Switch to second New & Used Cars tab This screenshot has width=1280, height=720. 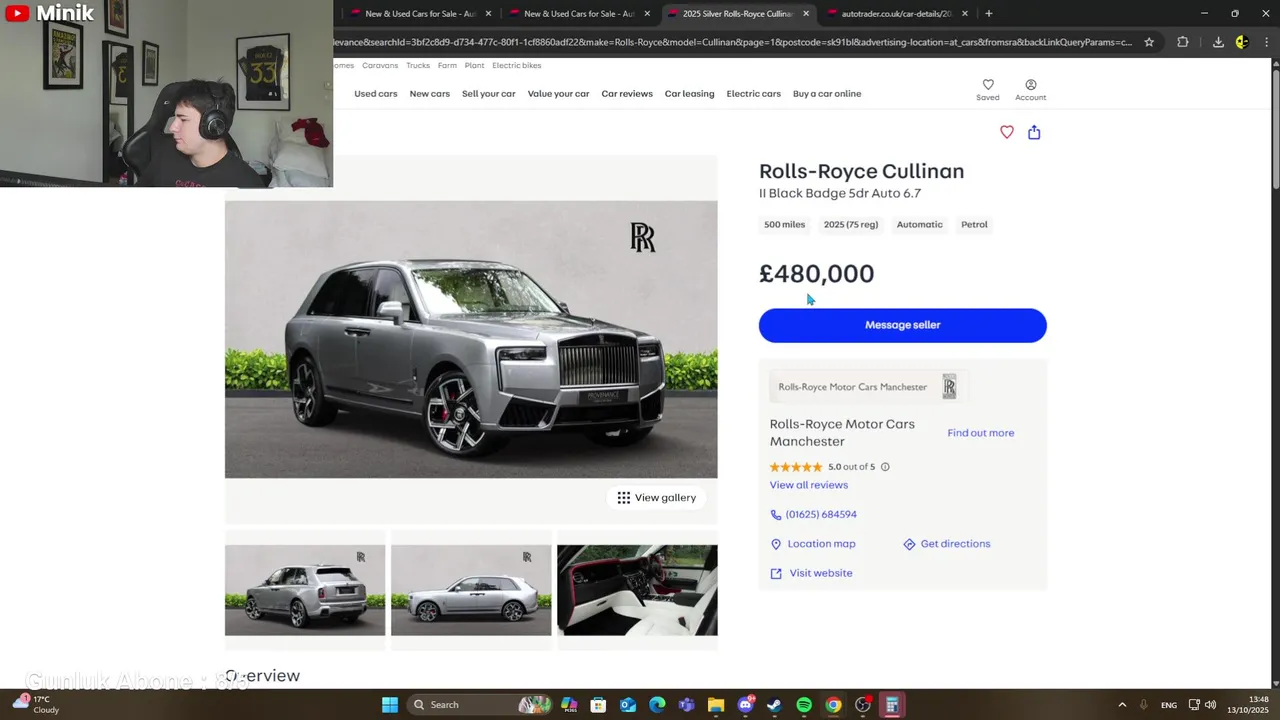tap(577, 14)
